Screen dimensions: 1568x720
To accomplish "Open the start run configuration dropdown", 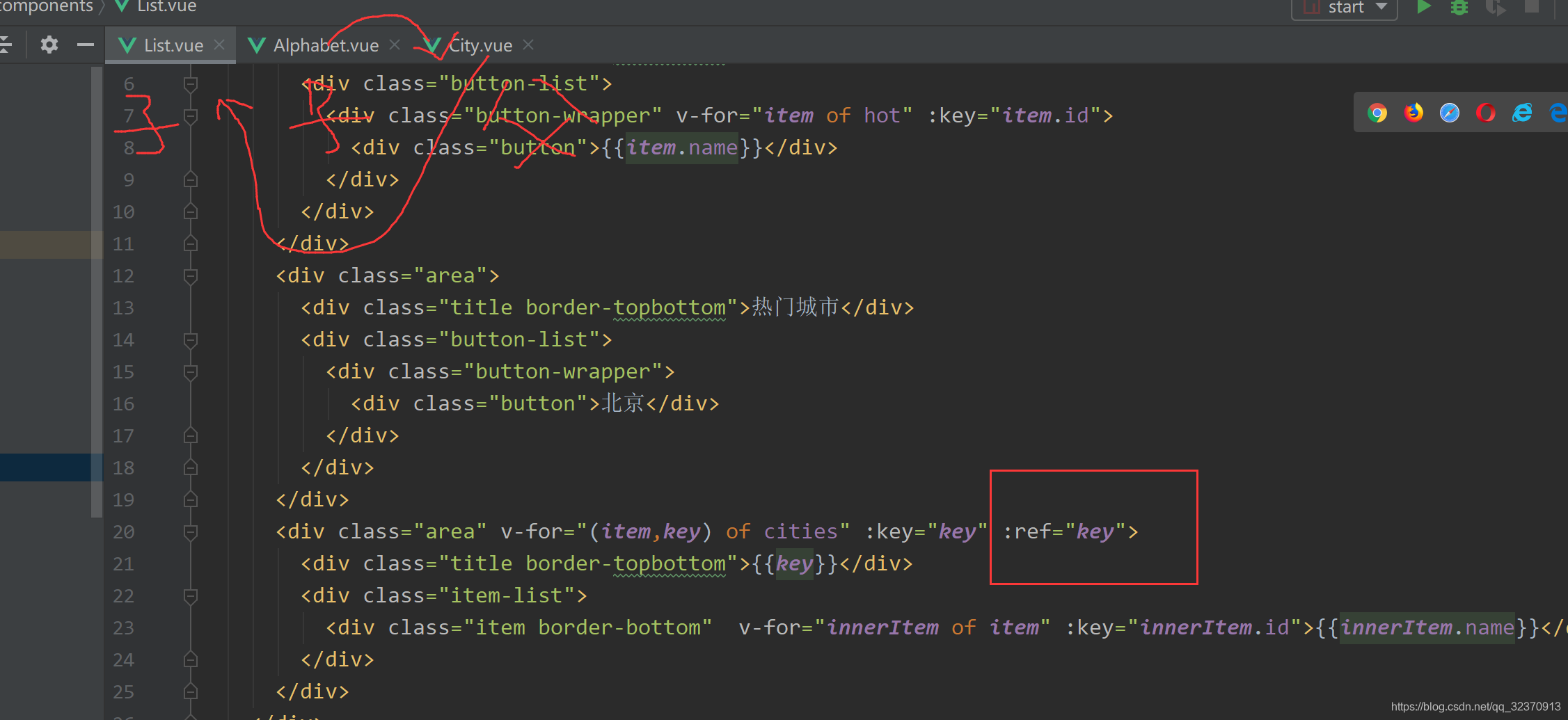I will pyautogui.click(x=1345, y=8).
